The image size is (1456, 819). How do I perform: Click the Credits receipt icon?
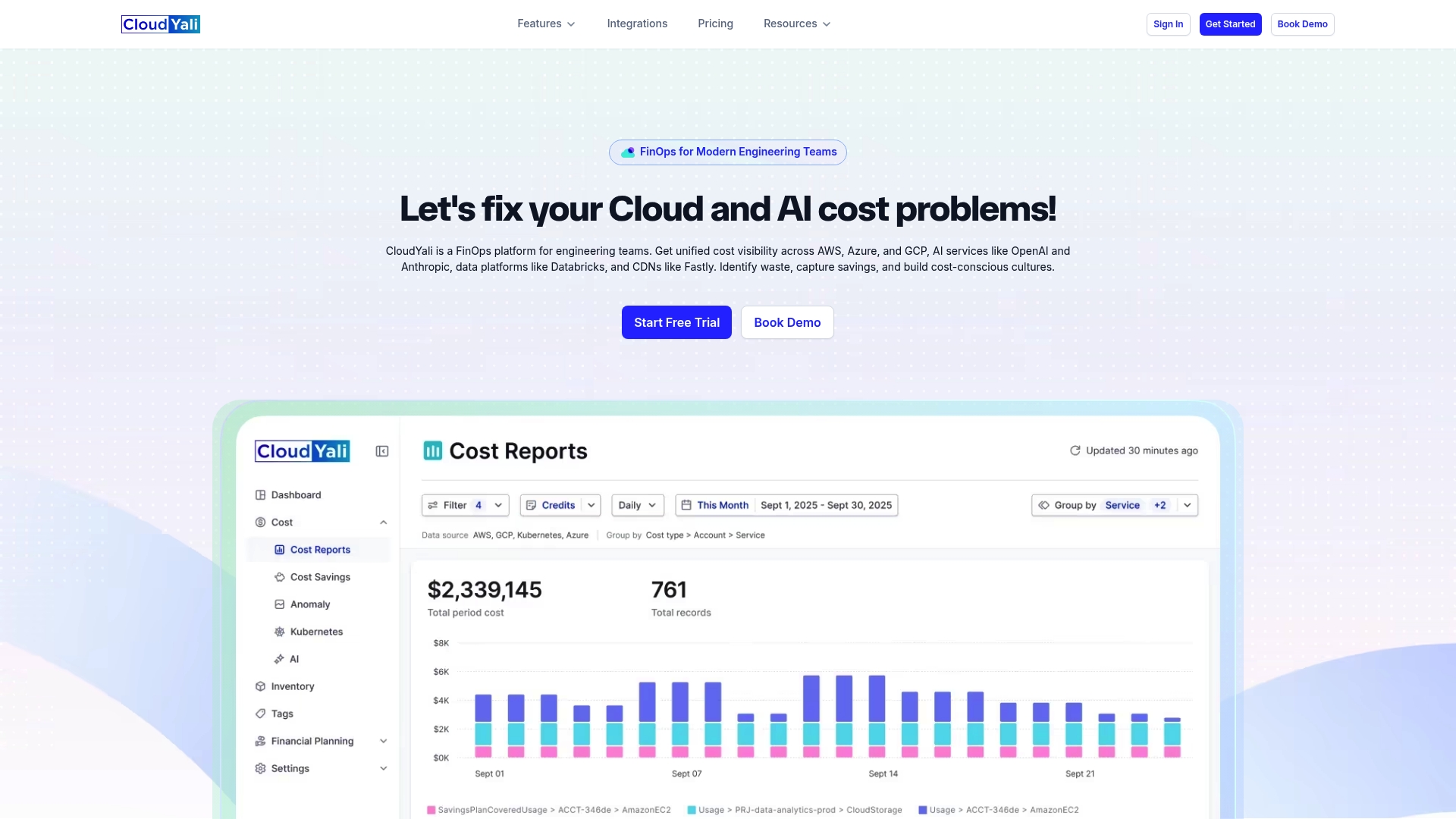531,505
